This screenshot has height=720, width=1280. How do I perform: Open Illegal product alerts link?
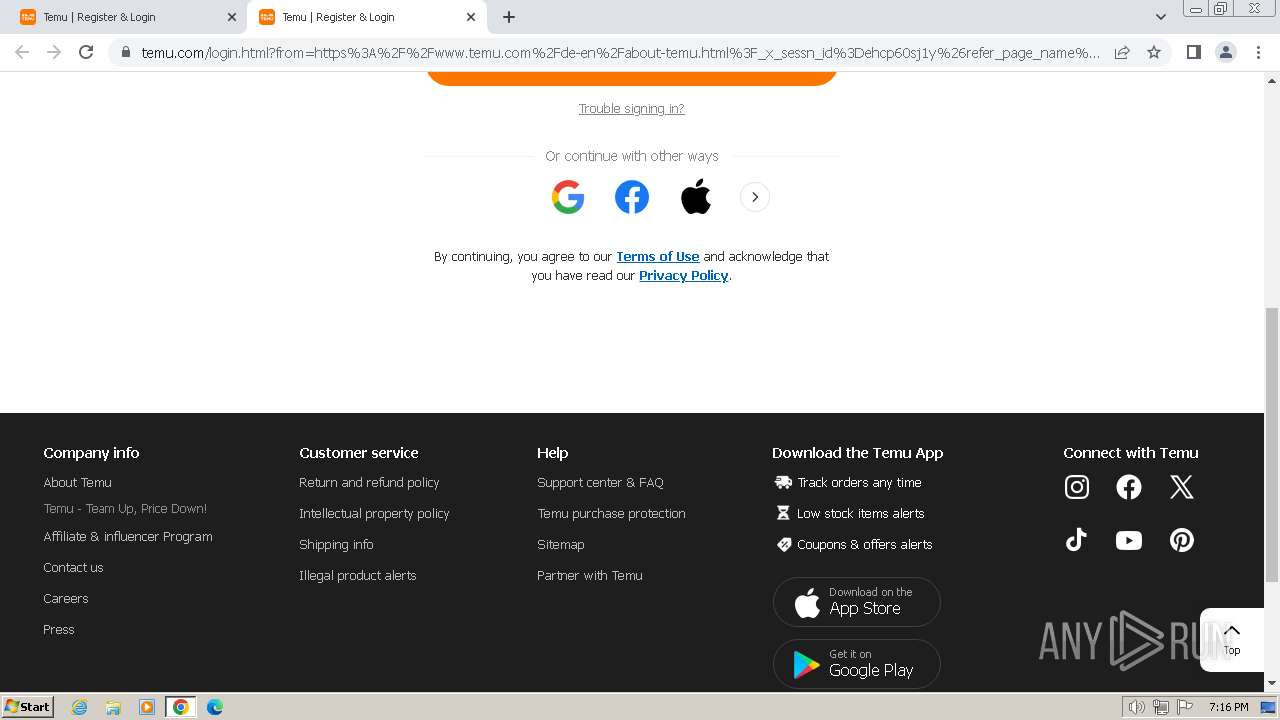coord(357,575)
